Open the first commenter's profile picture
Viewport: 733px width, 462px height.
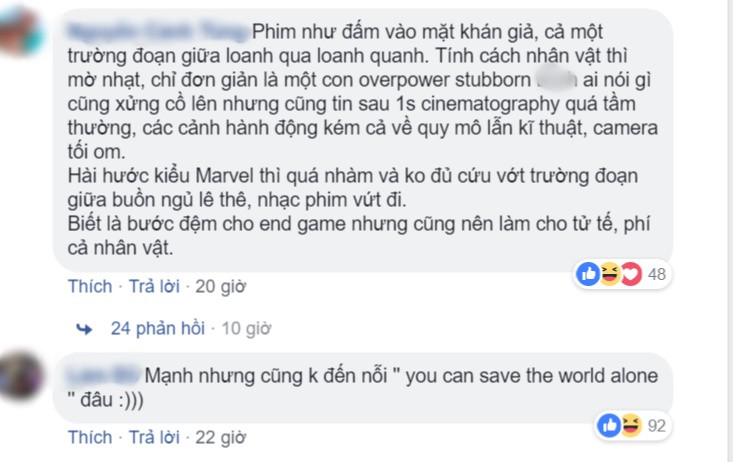pyautogui.click(x=20, y=31)
